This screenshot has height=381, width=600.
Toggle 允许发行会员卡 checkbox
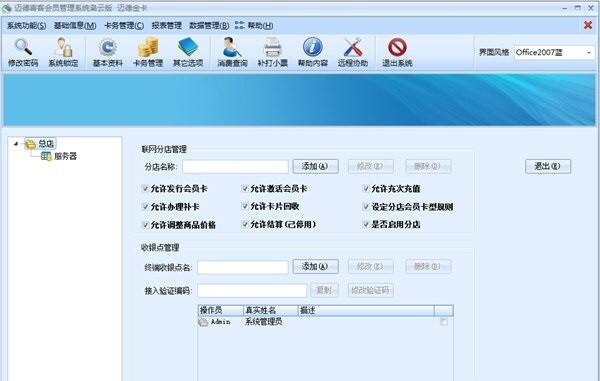145,189
